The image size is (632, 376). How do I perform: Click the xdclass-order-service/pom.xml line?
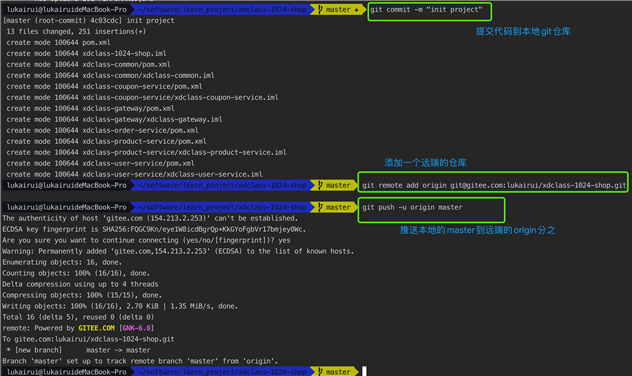(x=102, y=130)
